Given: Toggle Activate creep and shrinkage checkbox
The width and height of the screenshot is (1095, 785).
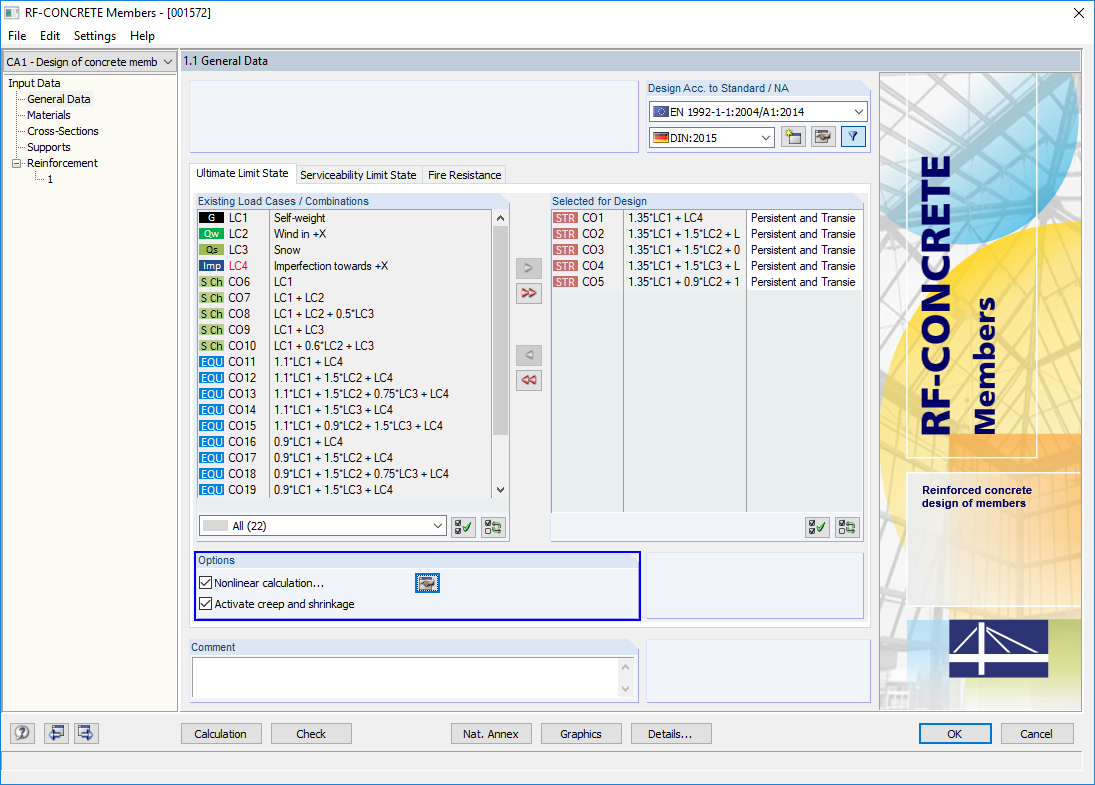Looking at the screenshot, I should [205, 603].
